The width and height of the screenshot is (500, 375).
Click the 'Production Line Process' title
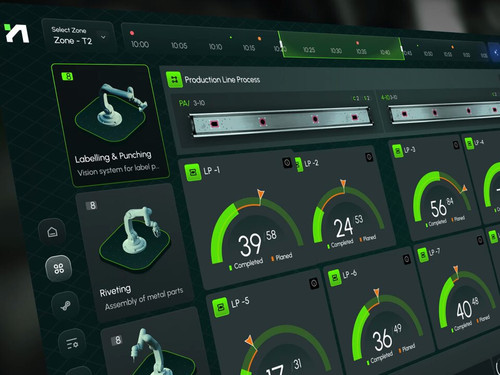[x=222, y=80]
